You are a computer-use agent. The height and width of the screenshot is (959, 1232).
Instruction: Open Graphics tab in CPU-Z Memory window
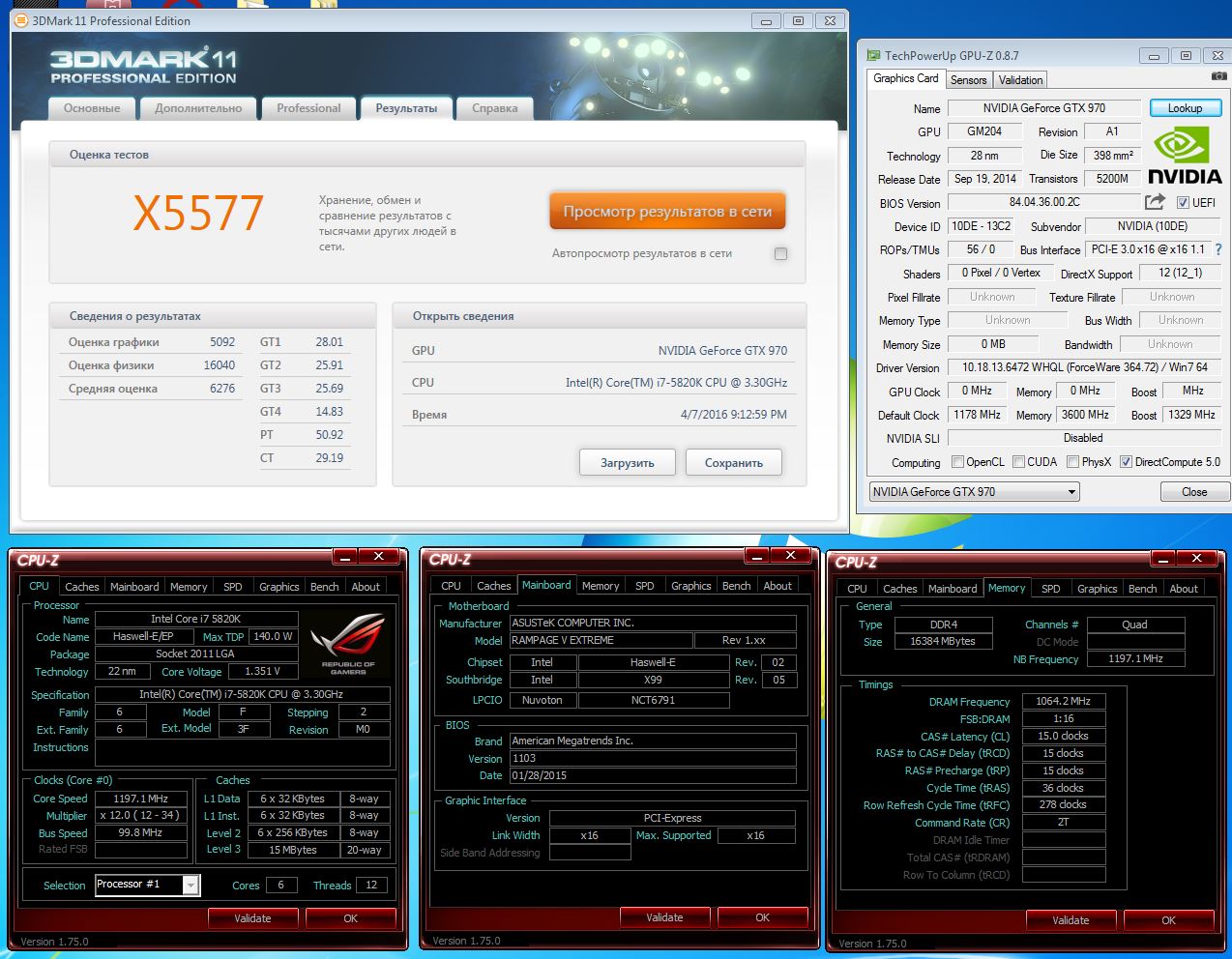tap(1097, 589)
